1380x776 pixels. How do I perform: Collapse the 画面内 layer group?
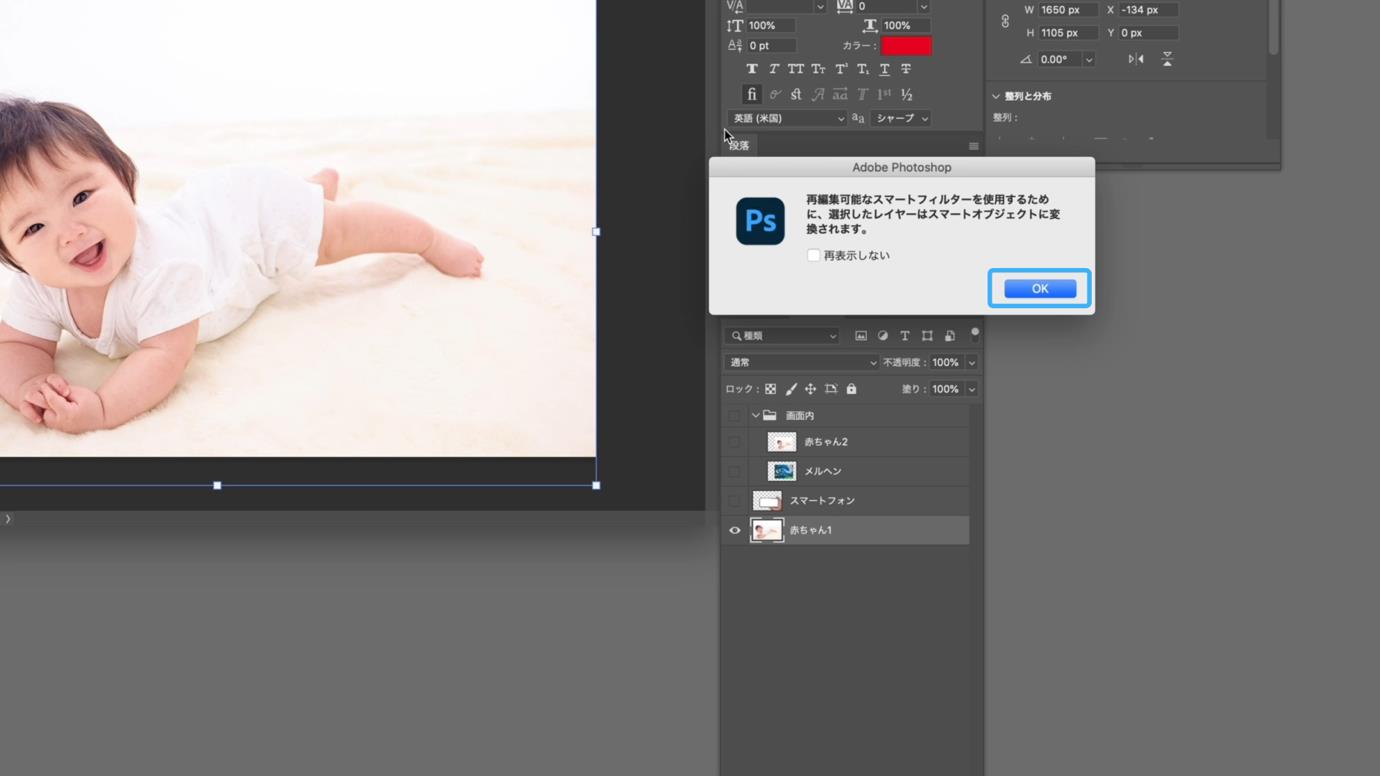pos(756,415)
